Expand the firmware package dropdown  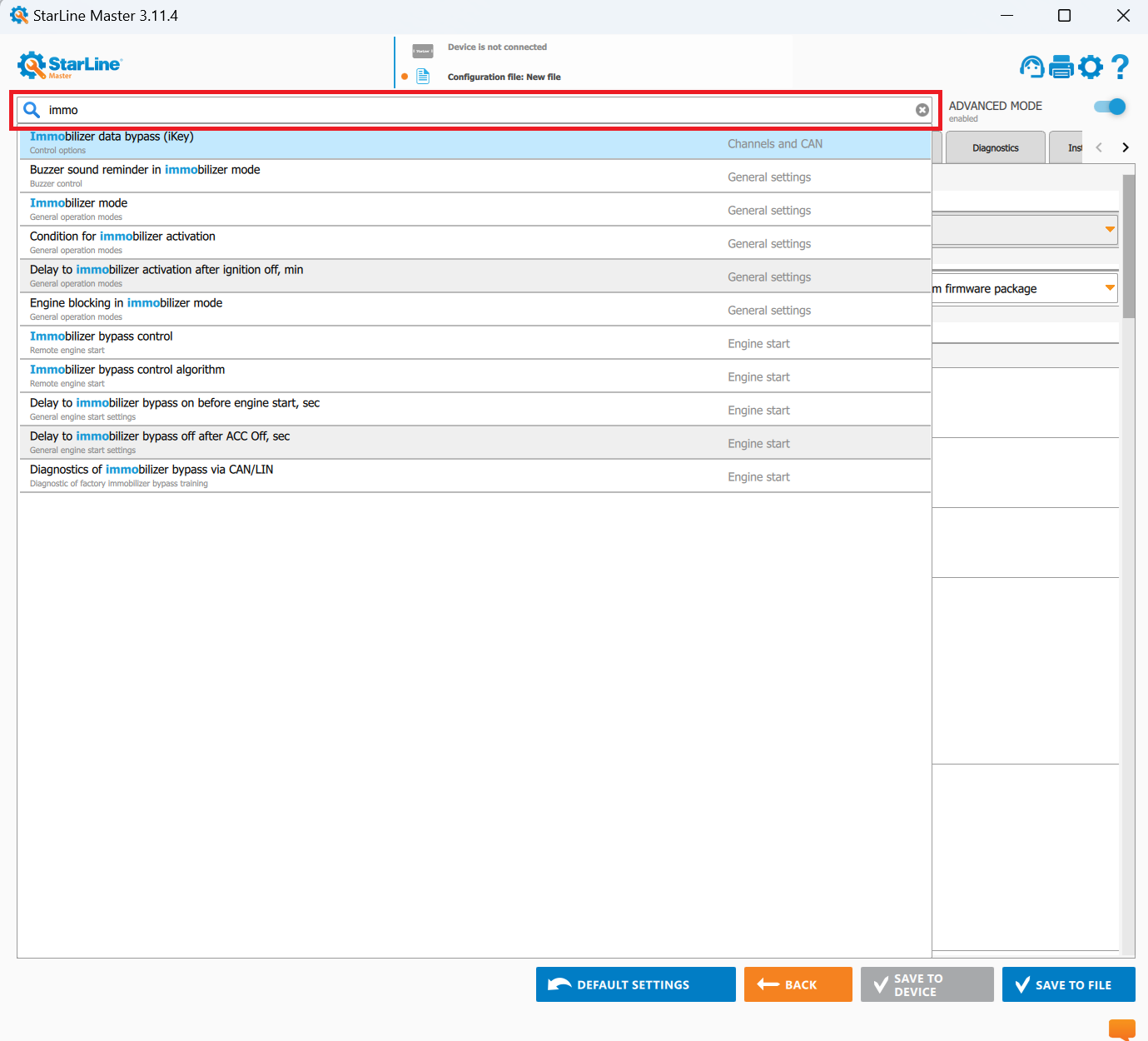tap(1110, 288)
